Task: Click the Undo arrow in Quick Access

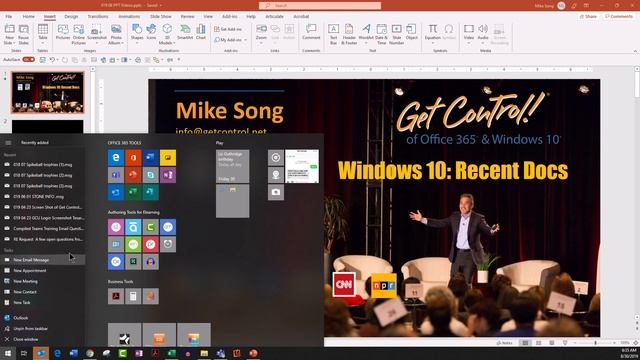Action: tap(52, 60)
